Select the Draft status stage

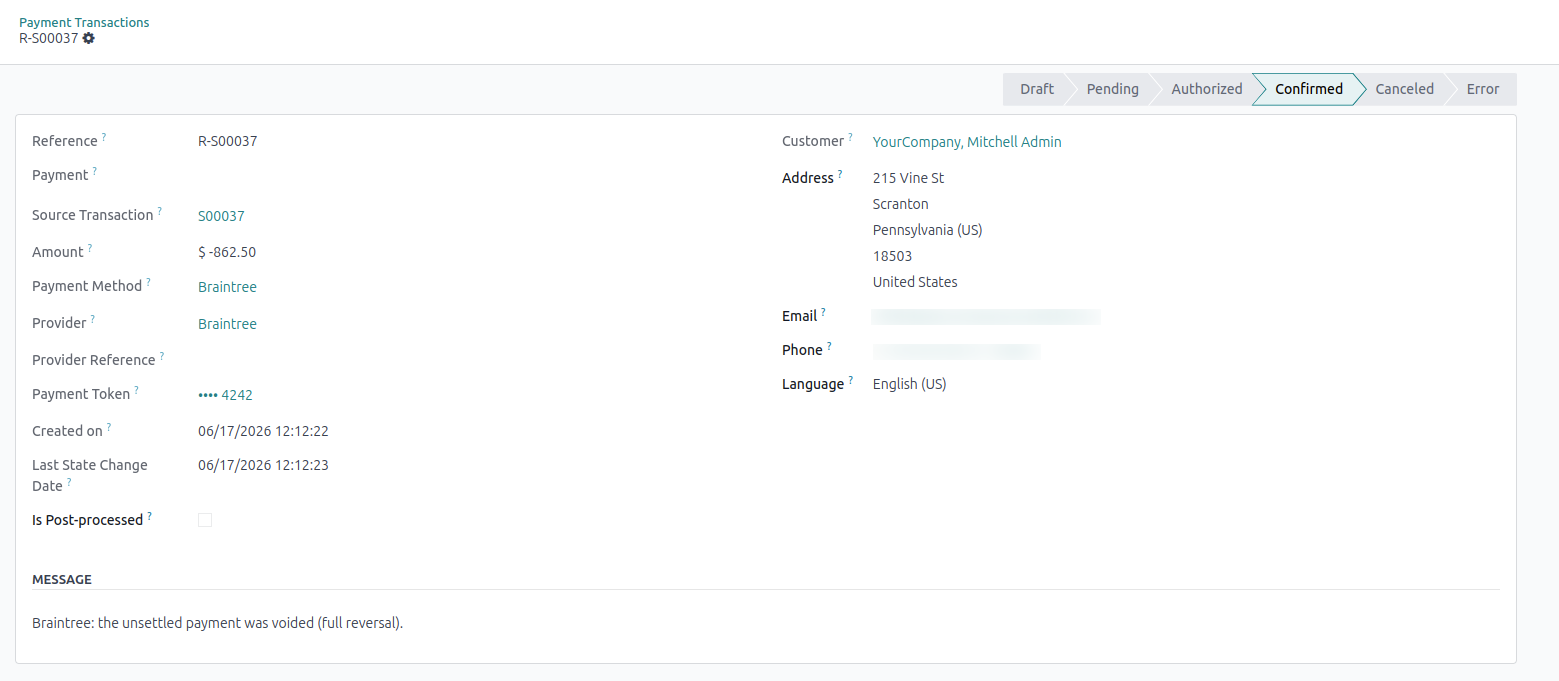(1036, 89)
